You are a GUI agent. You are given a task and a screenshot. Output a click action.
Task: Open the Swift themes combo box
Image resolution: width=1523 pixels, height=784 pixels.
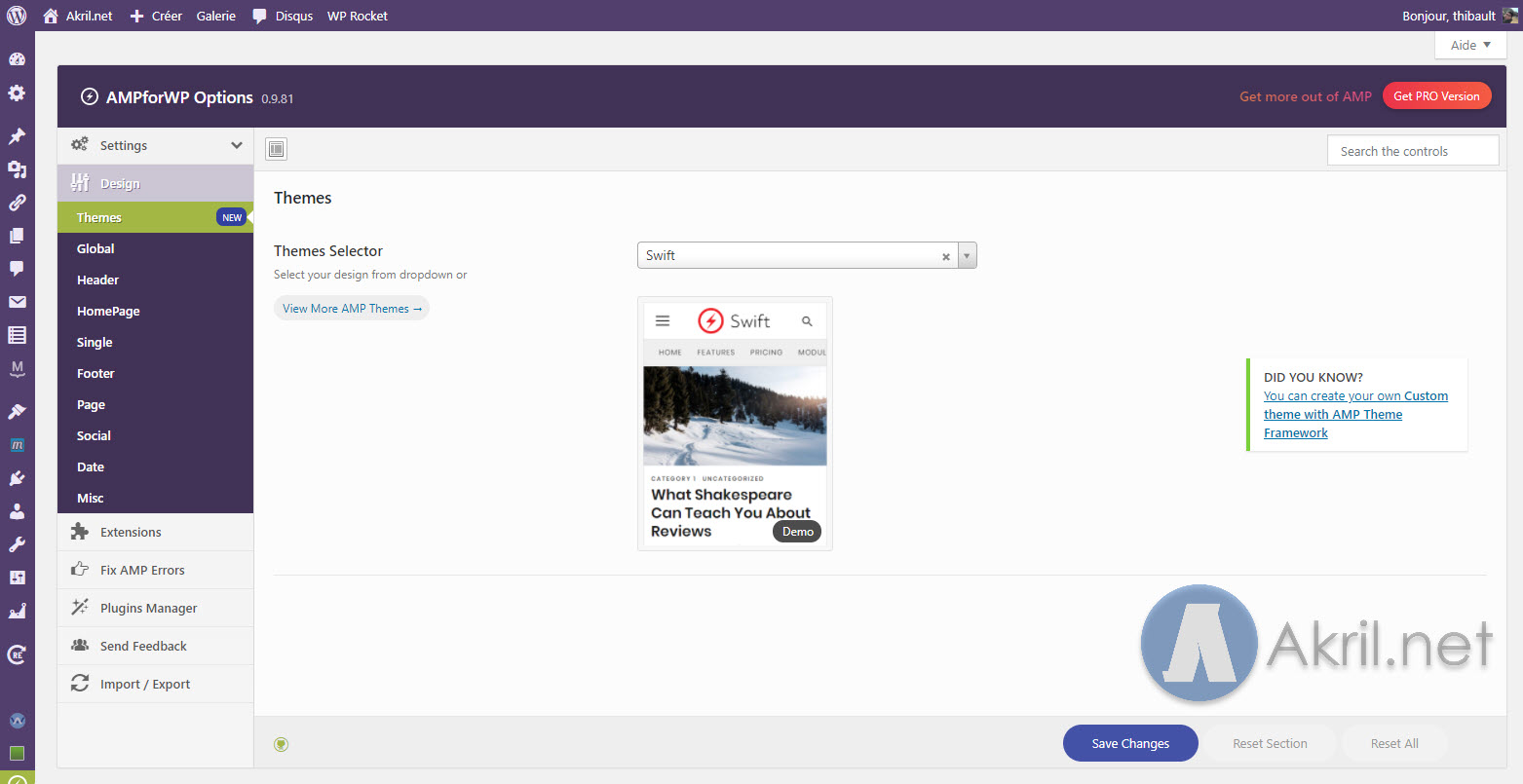point(807,255)
